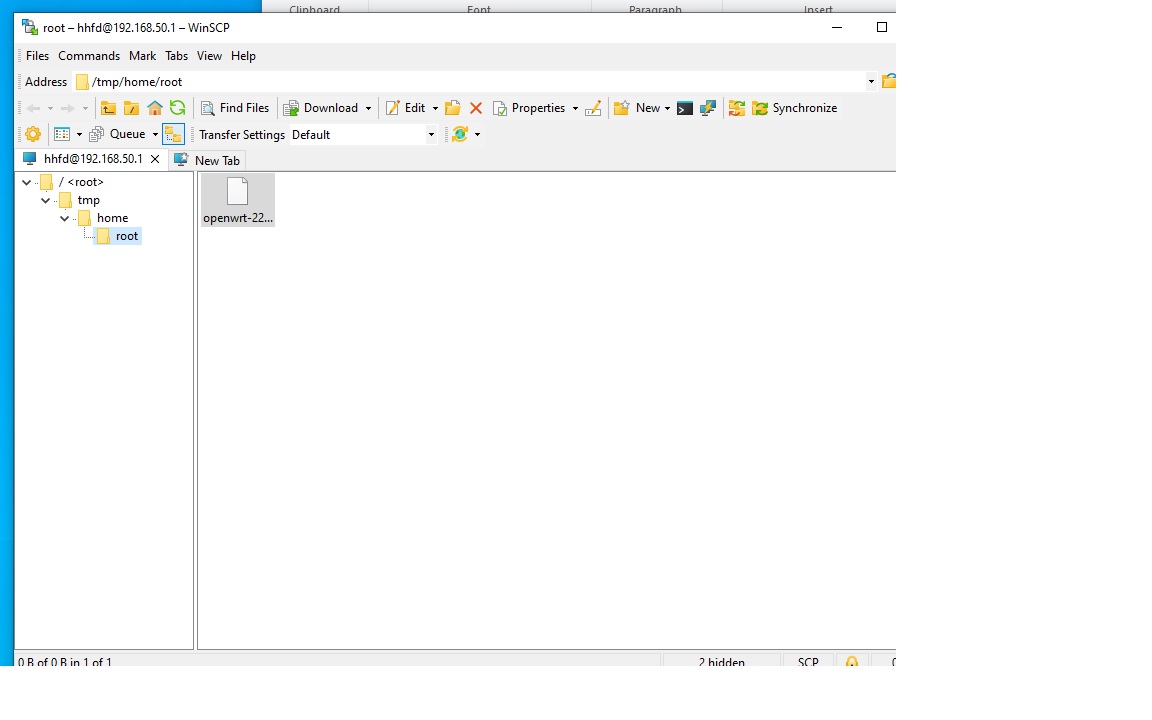The width and height of the screenshot is (1152, 720).
Task: Collapse the tmp folder in the tree
Action: click(45, 200)
